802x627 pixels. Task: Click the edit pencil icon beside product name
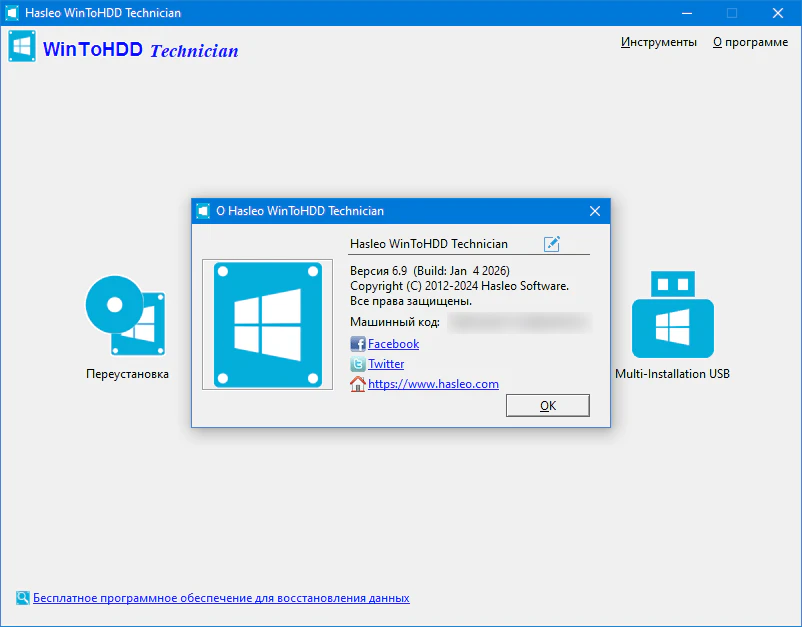pyautogui.click(x=552, y=244)
